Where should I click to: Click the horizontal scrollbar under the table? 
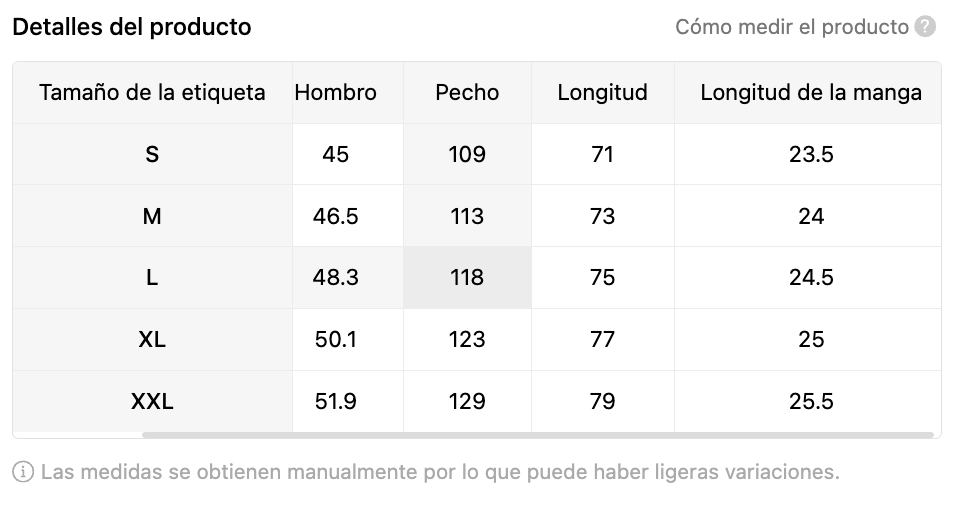[538, 435]
